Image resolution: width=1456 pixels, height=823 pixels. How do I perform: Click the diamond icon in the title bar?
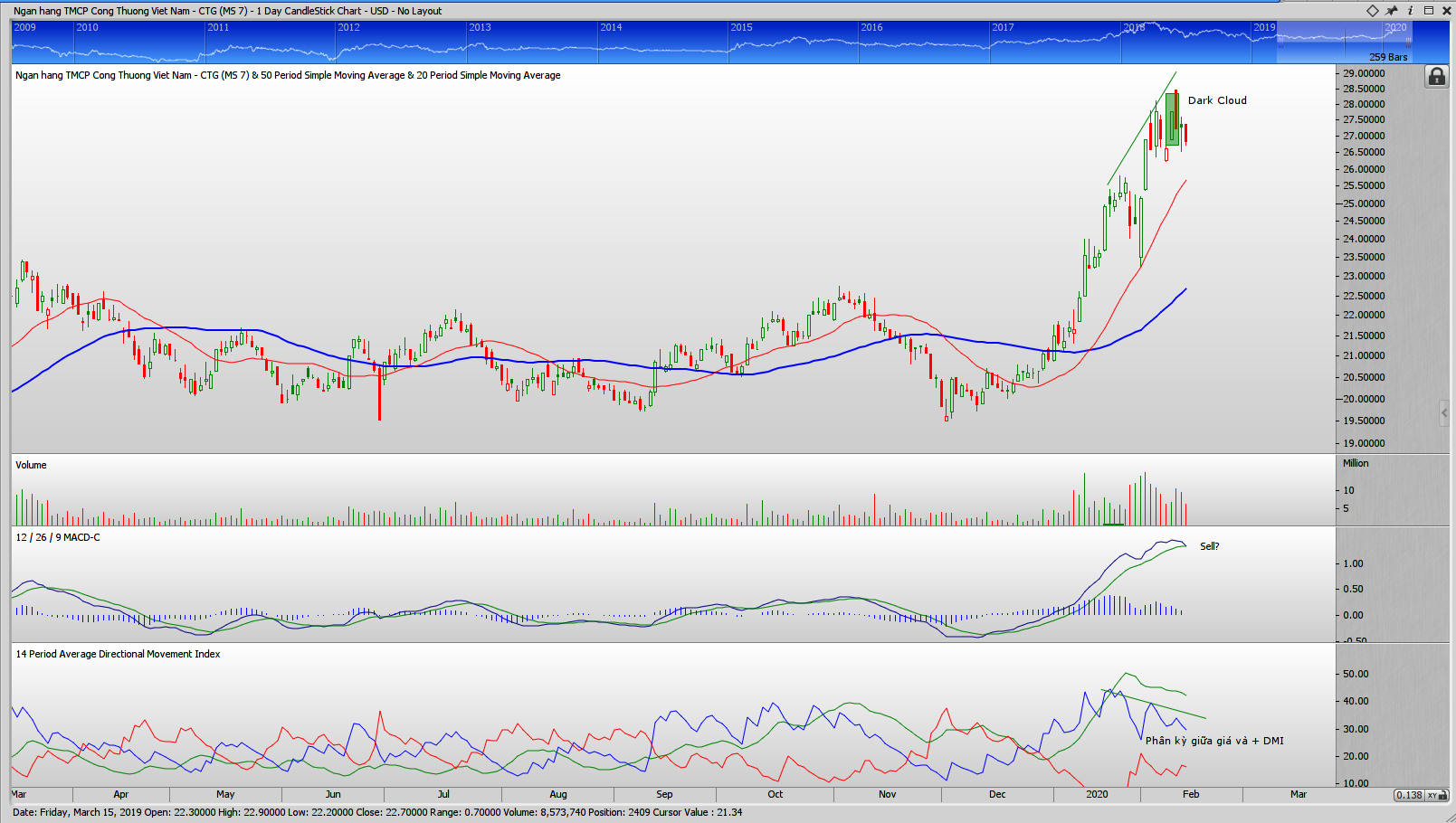[x=1373, y=11]
